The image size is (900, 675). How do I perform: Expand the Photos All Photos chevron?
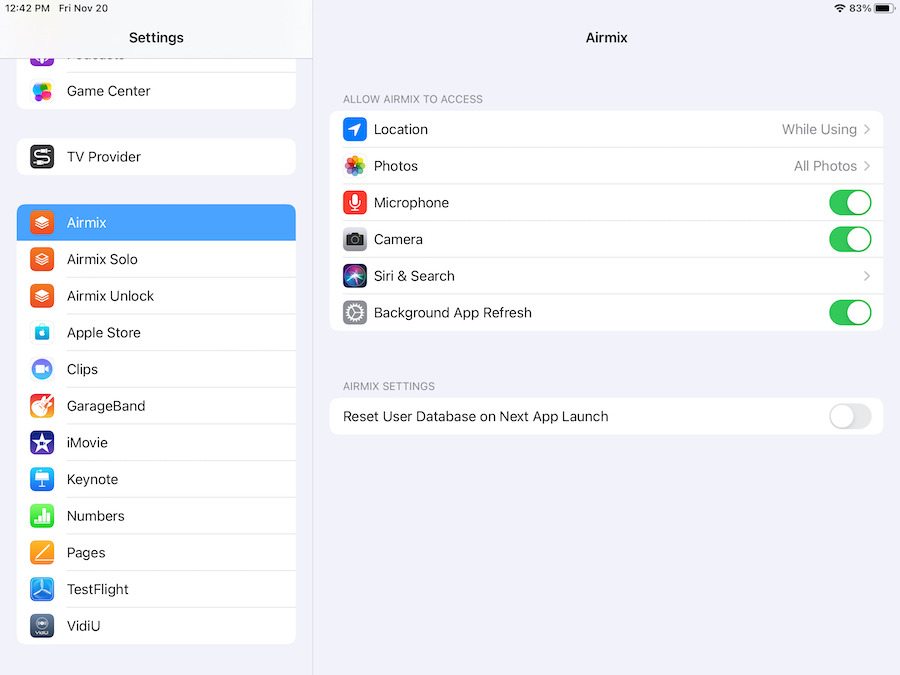[866, 166]
